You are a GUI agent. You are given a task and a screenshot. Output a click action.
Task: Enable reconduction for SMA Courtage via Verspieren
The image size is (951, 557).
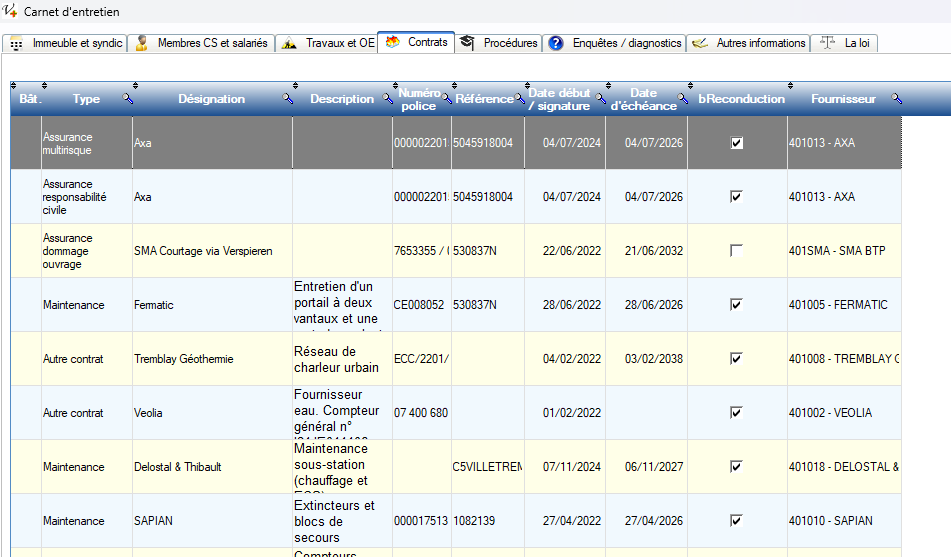737,251
